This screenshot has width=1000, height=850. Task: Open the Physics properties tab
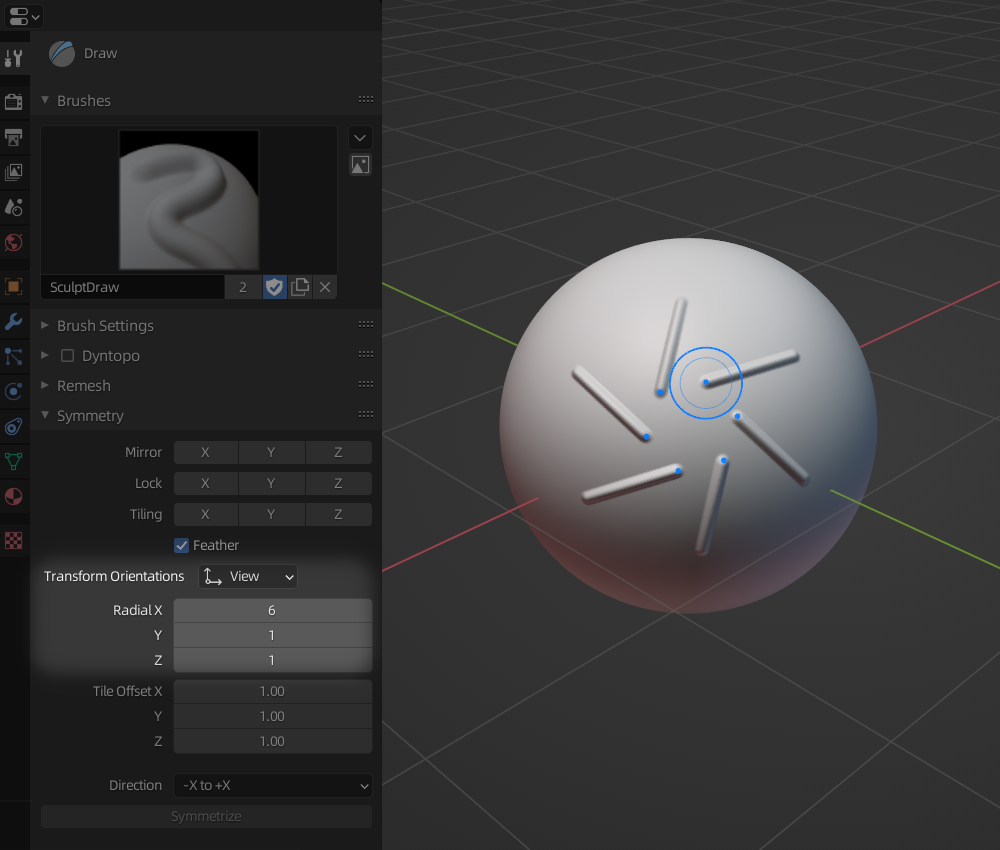(x=14, y=391)
